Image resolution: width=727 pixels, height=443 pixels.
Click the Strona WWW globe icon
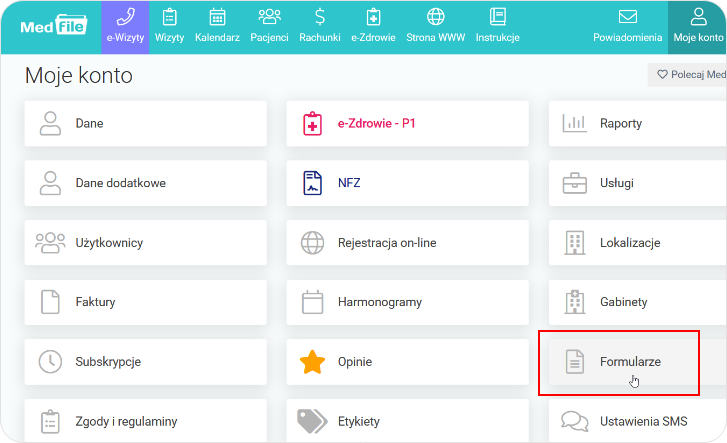pyautogui.click(x=435, y=17)
